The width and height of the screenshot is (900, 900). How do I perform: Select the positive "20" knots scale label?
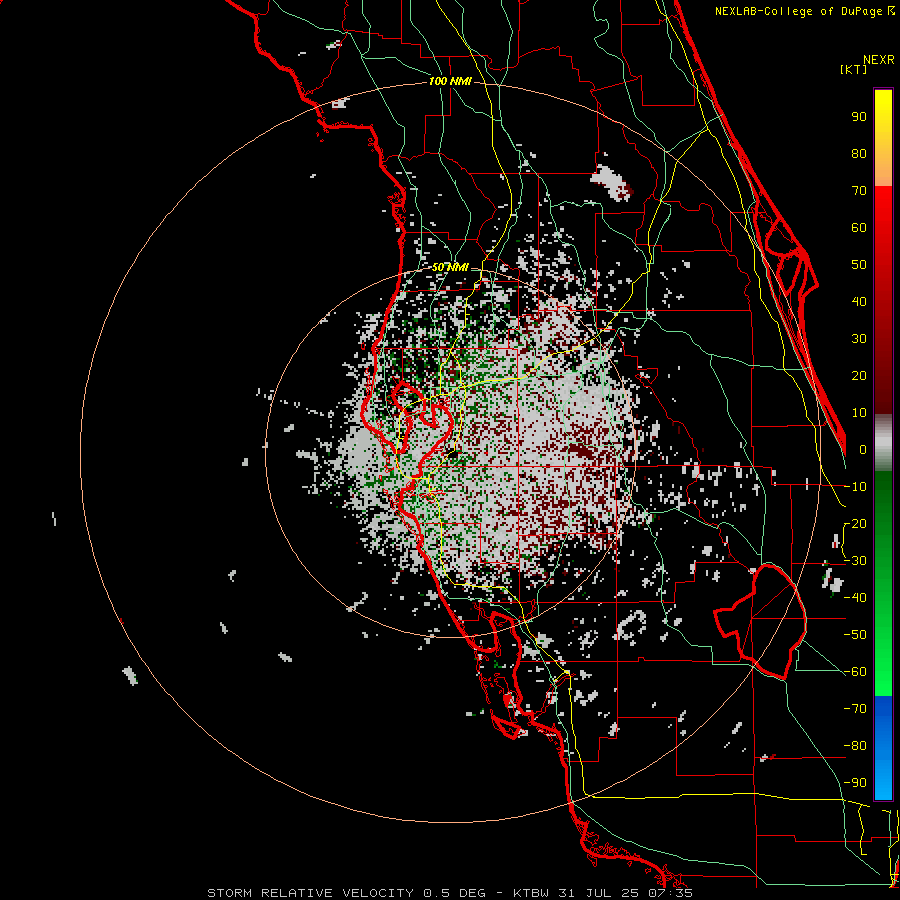point(859,376)
